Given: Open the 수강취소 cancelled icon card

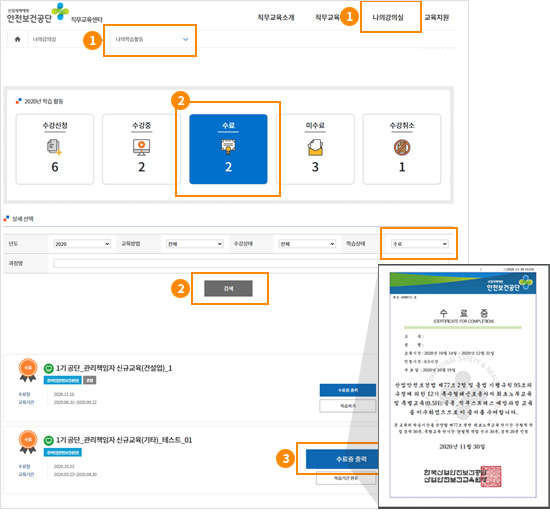Looking at the screenshot, I should [402, 149].
